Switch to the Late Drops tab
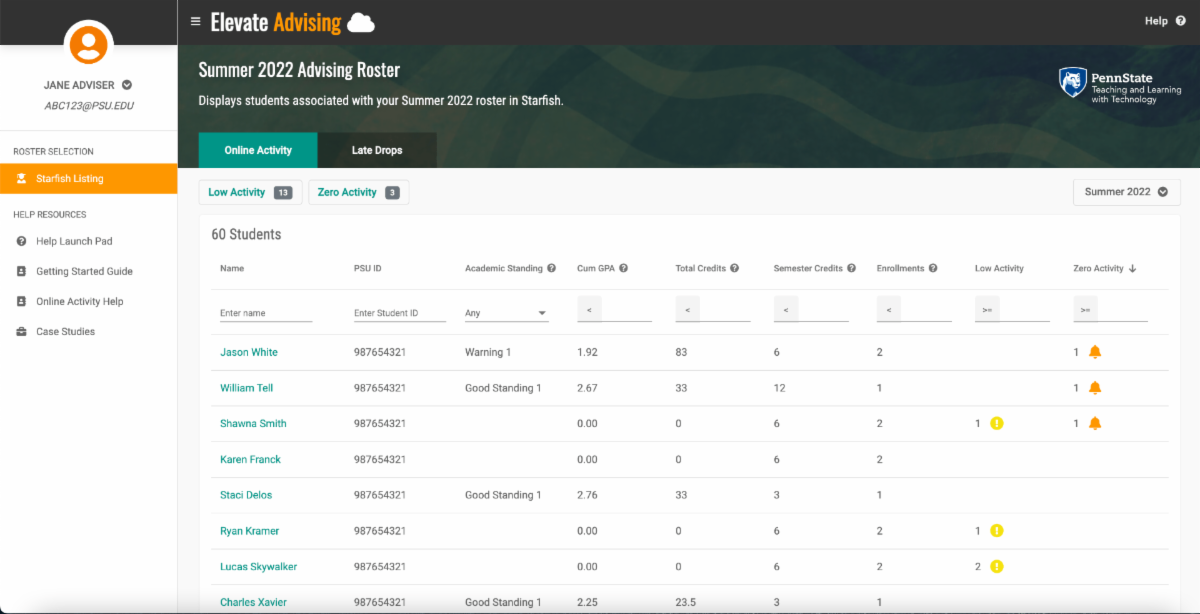The height and width of the screenshot is (614, 1200). (x=377, y=150)
